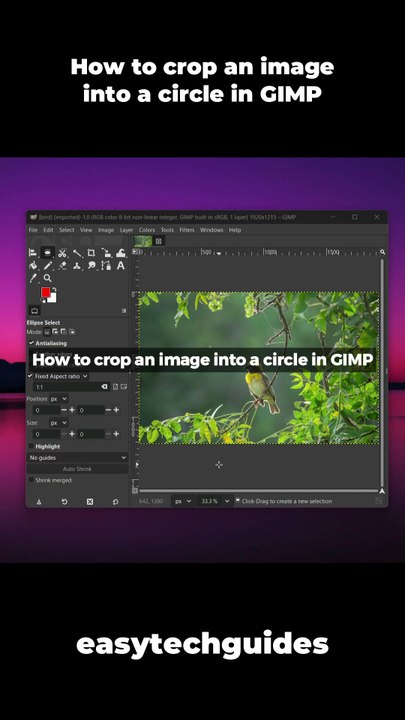Select the Ellipse Select tool
This screenshot has width=405, height=720.
click(x=47, y=253)
